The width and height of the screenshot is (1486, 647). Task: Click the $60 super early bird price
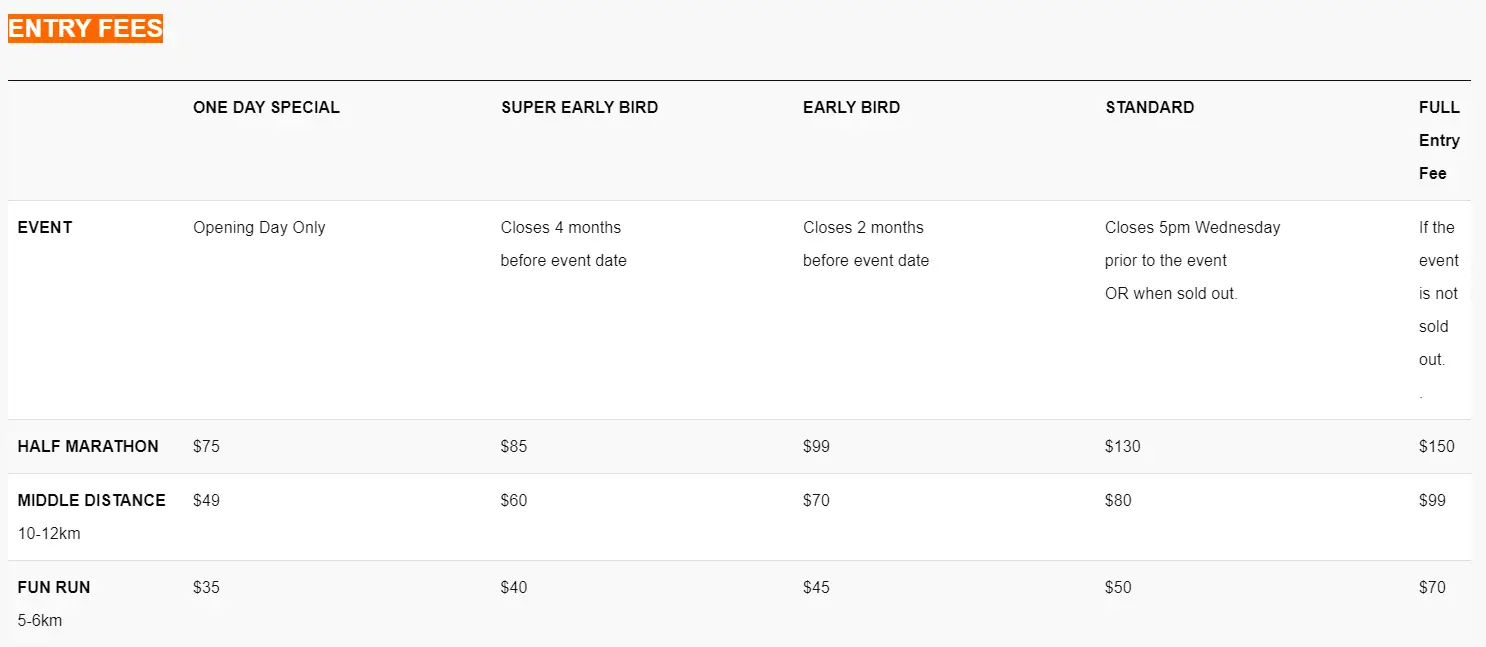(514, 500)
